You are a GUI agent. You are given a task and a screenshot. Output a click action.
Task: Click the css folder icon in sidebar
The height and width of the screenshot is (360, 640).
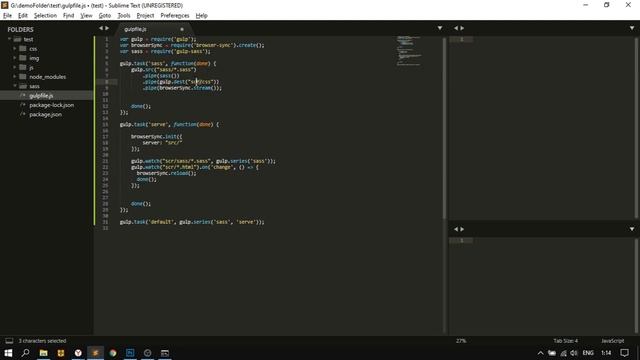(x=23, y=49)
